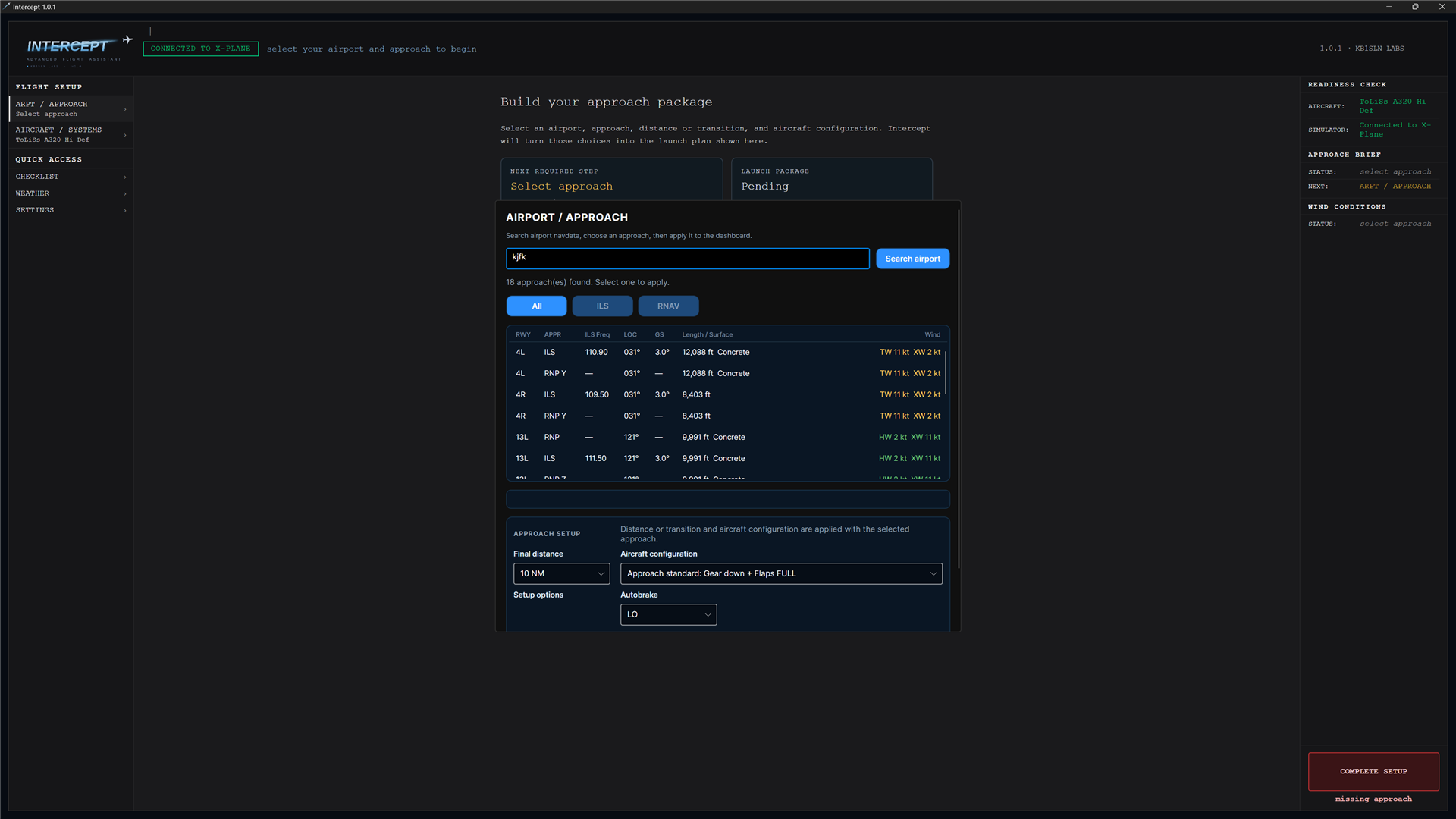
Task: Expand the chevron beside CHECKLIST
Action: 125,177
